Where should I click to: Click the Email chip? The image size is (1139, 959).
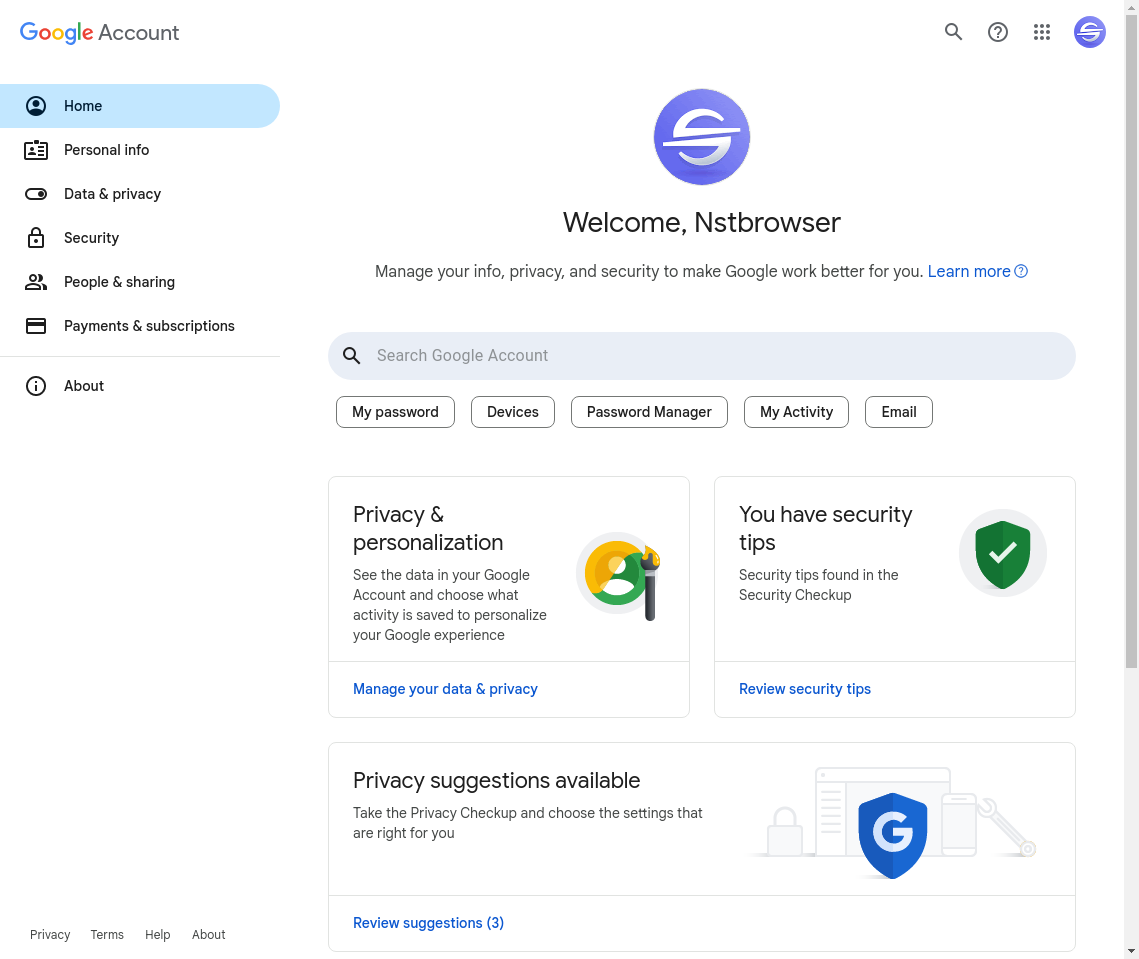pos(899,412)
